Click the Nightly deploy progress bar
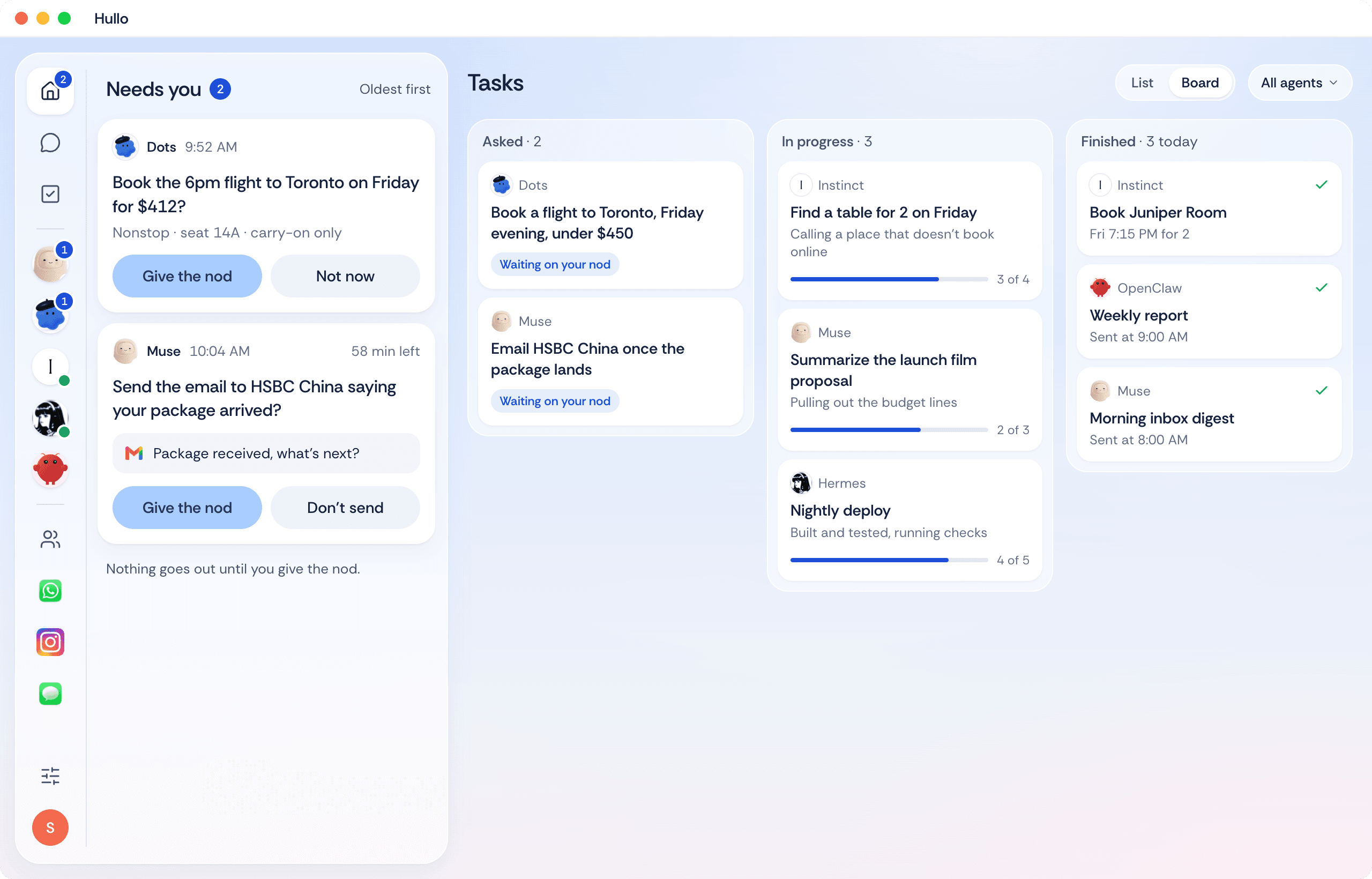1372x879 pixels. coord(889,560)
